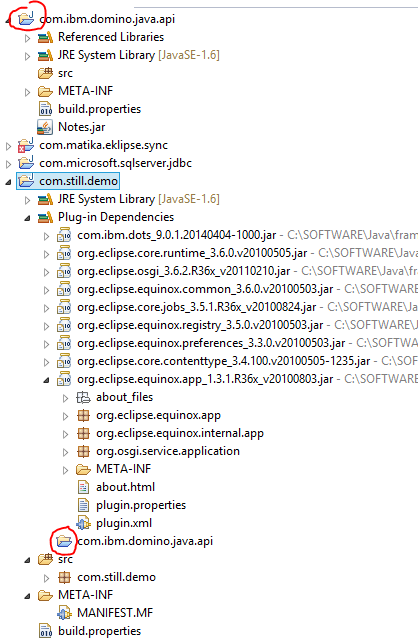Collapse the org.eclipse.equinox.app jar node

(47, 380)
